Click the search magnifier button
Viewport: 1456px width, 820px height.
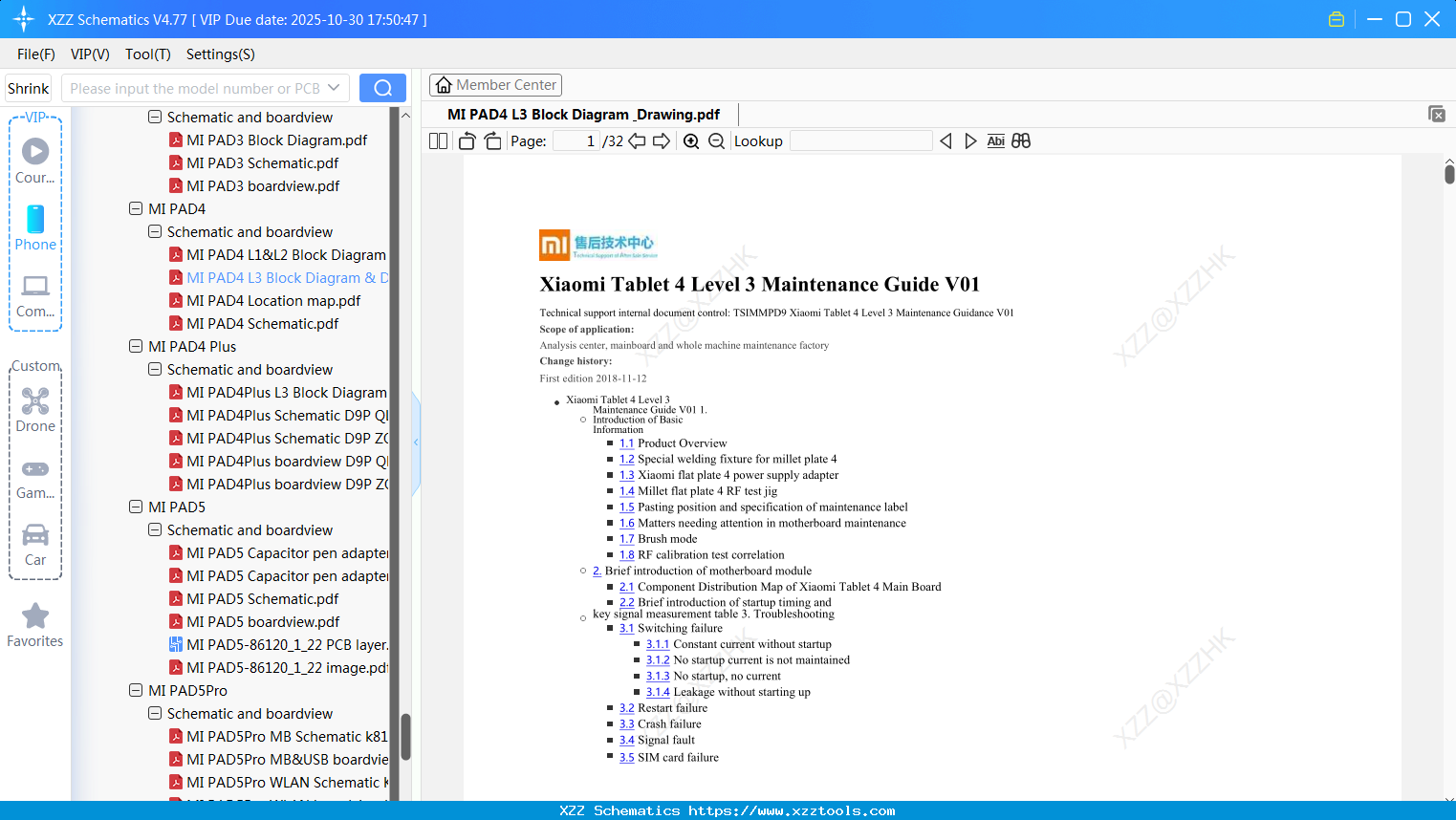click(x=382, y=88)
